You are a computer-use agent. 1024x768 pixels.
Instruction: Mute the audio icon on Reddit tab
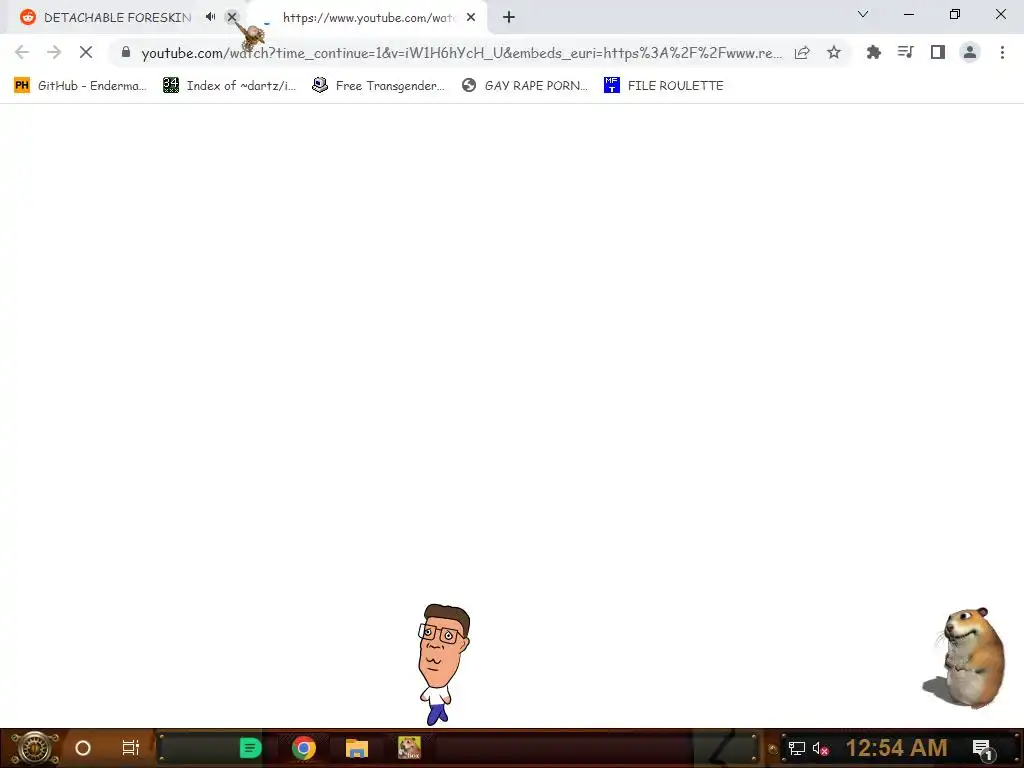(x=210, y=17)
